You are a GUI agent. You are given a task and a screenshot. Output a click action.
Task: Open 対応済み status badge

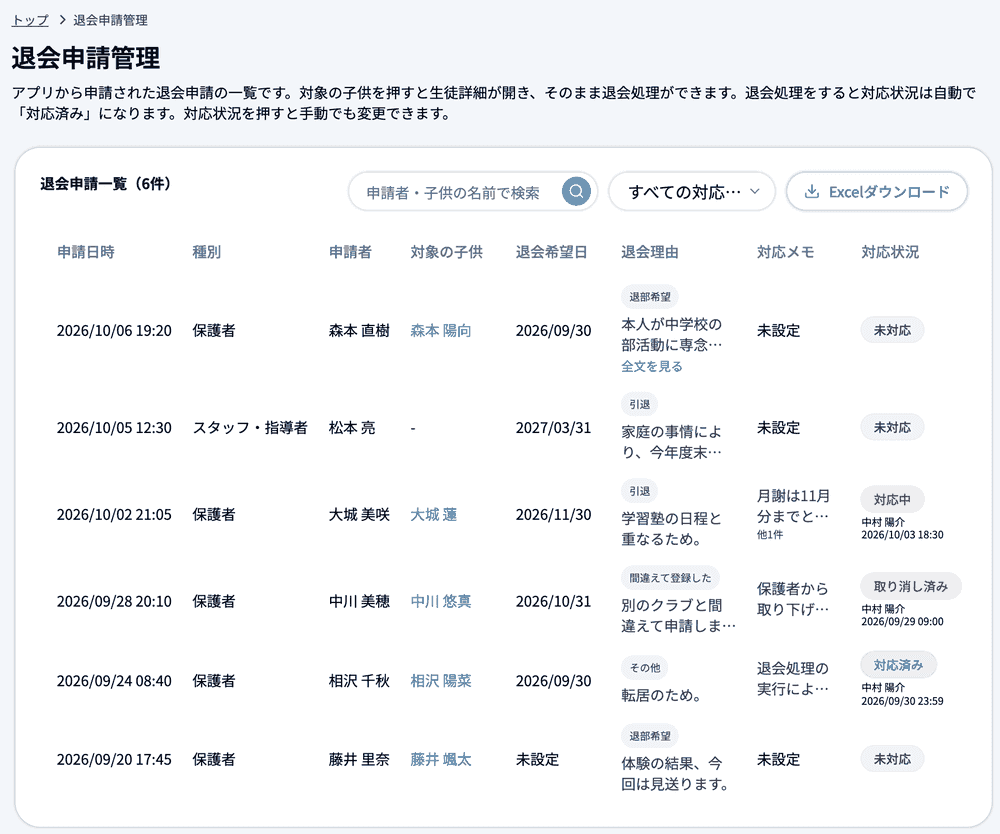pos(899,665)
